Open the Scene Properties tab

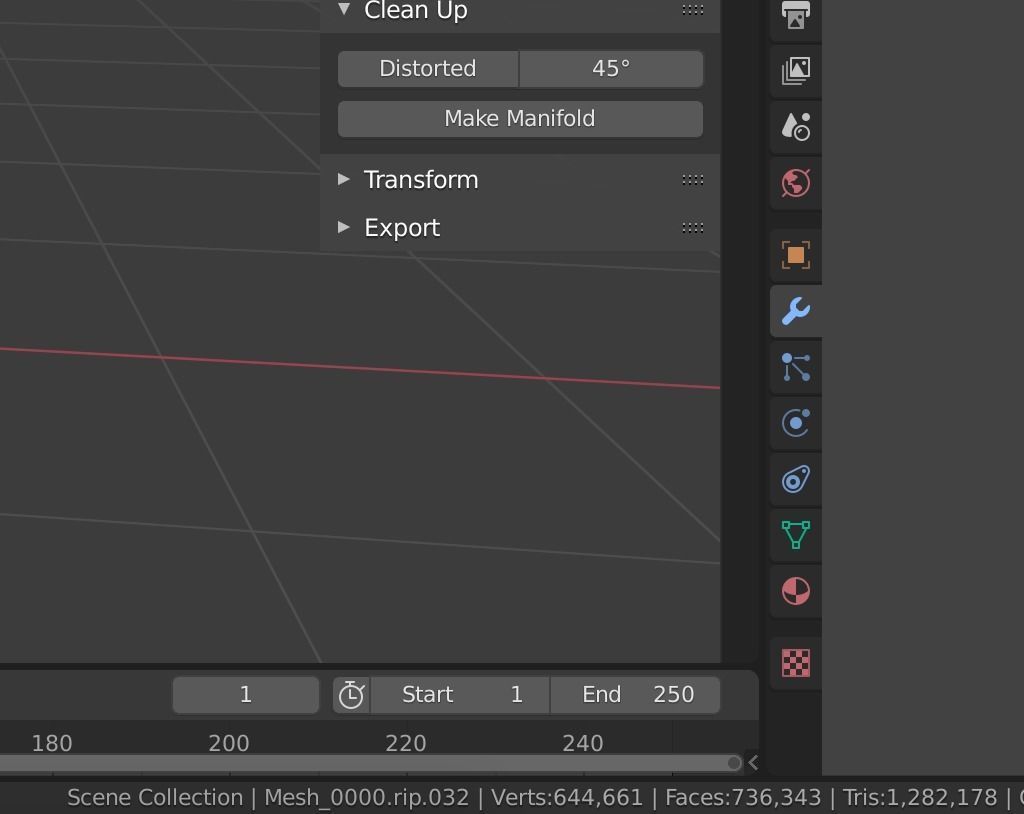[795, 126]
